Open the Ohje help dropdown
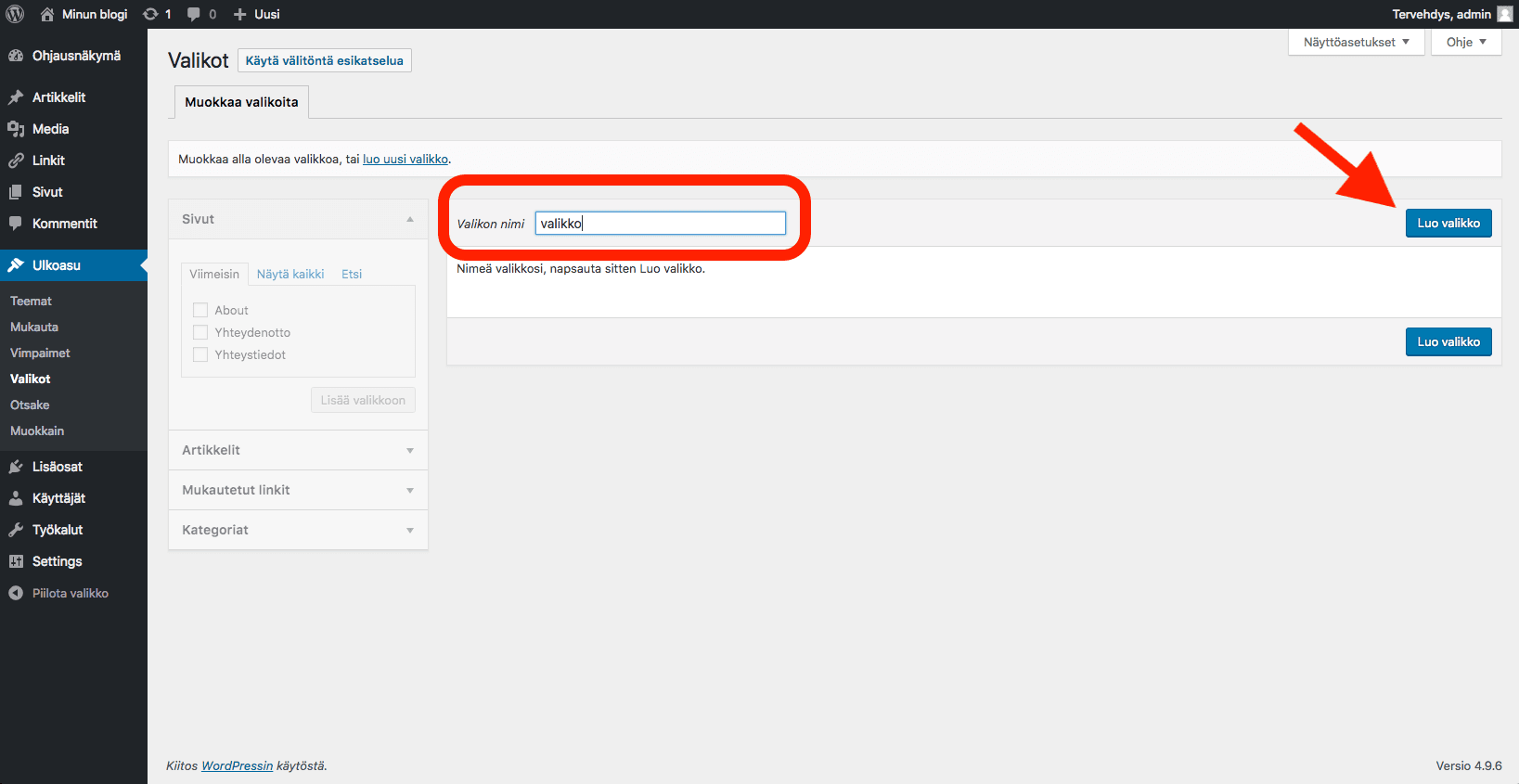This screenshot has height=784, width=1519. tap(1466, 42)
